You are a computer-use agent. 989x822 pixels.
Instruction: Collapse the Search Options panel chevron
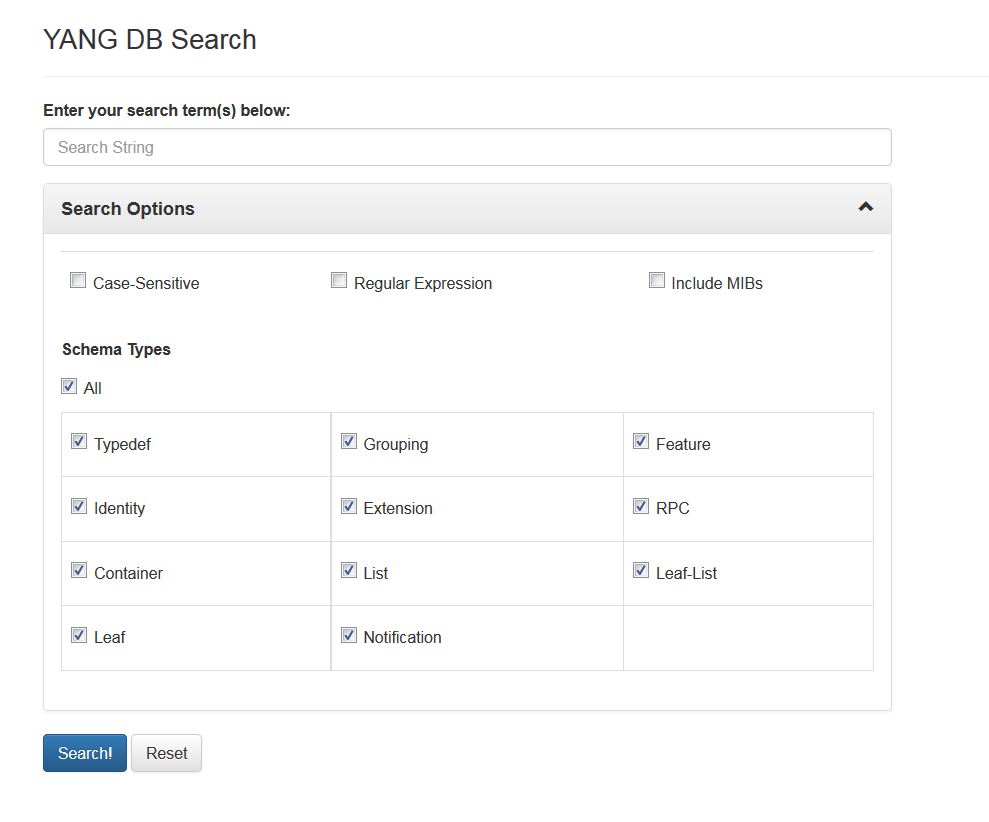(x=865, y=207)
